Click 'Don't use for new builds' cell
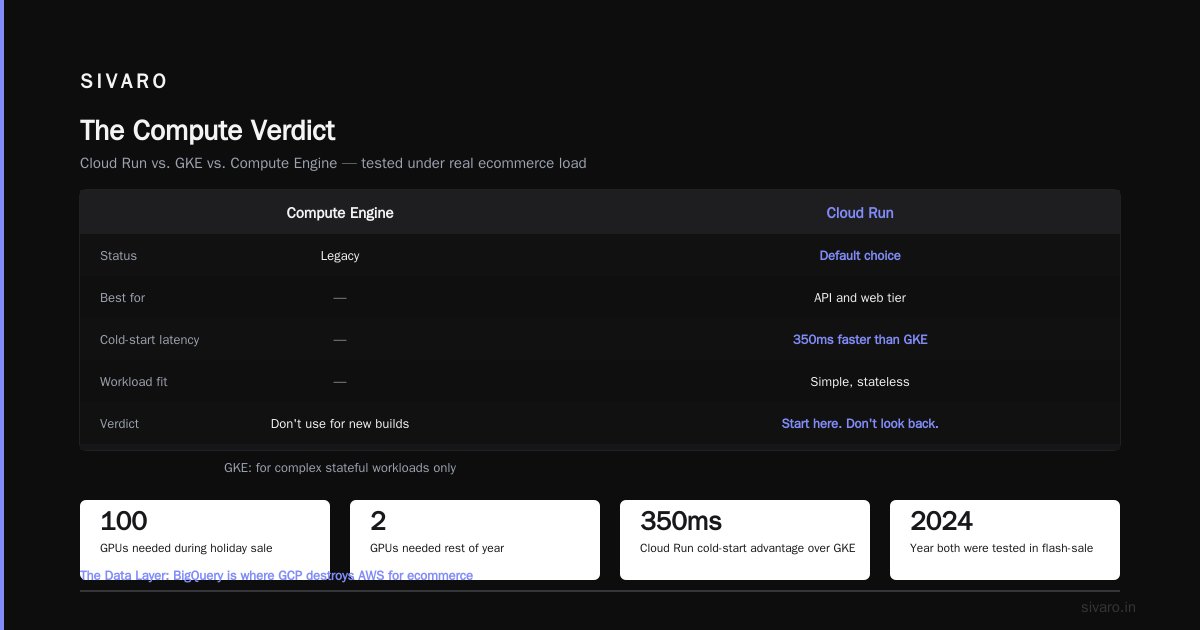The image size is (1200, 630). tap(340, 424)
